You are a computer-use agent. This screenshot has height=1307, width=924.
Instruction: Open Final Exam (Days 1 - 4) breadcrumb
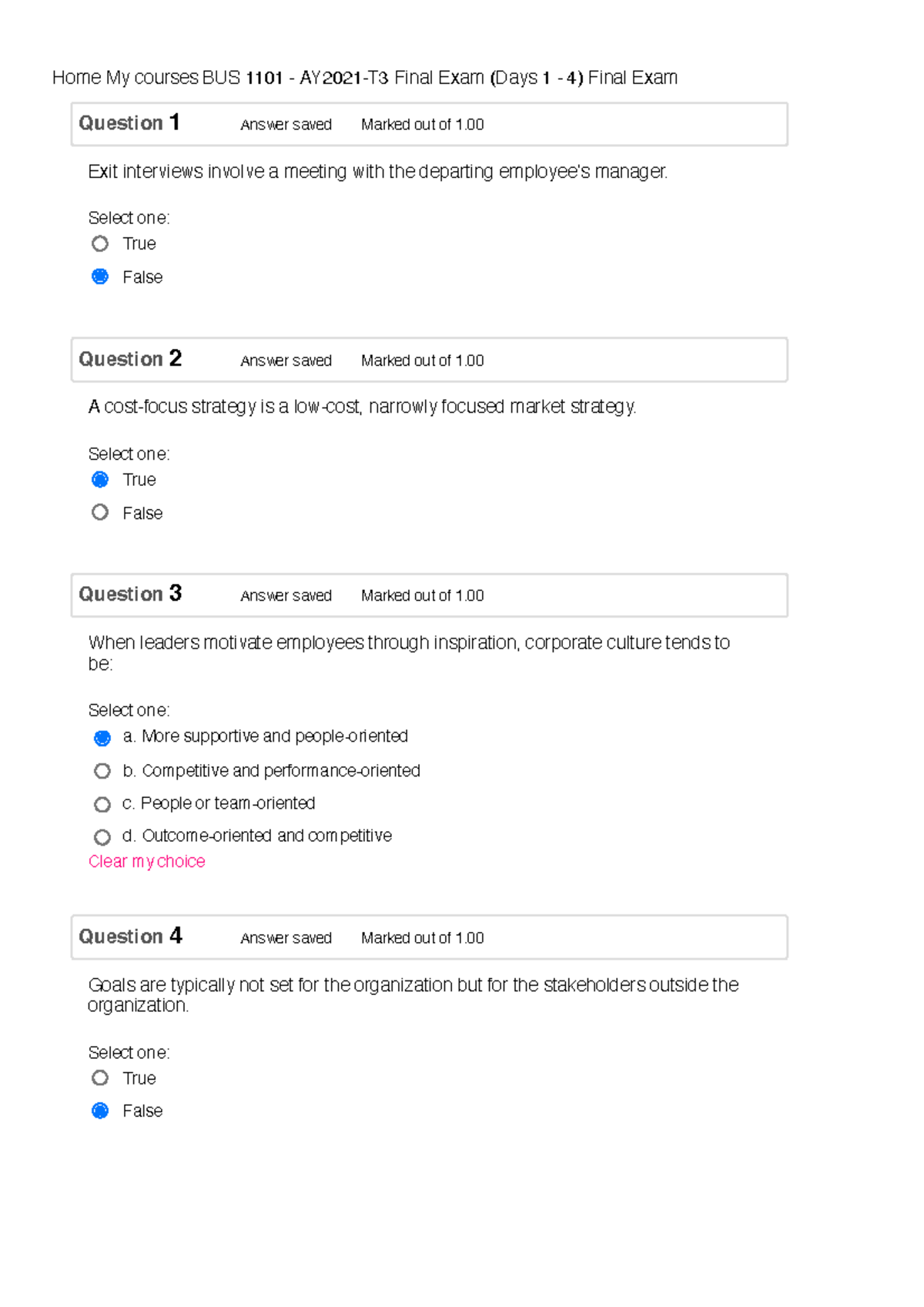click(488, 78)
